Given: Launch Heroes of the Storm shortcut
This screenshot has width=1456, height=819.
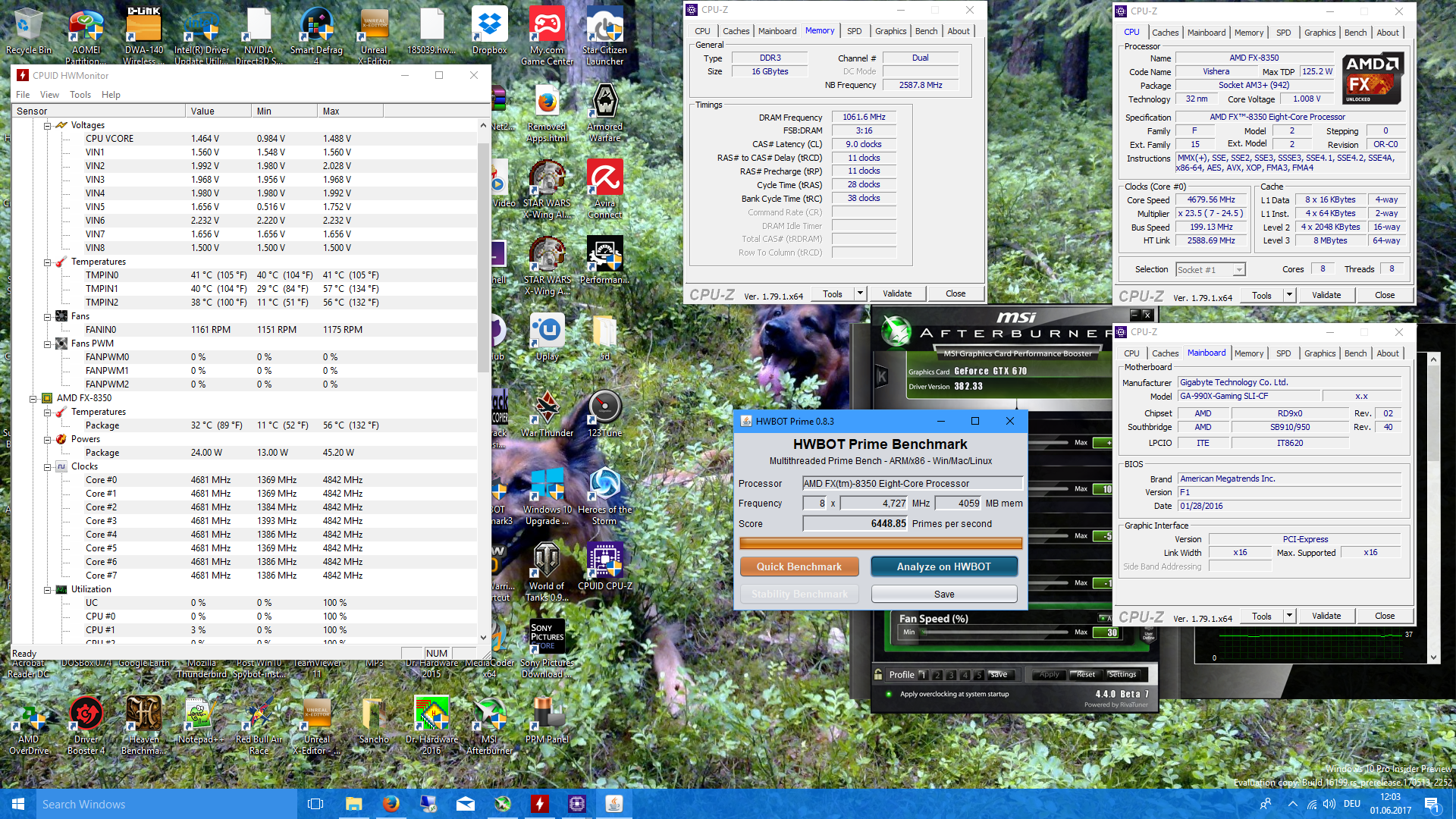Looking at the screenshot, I should point(604,495).
